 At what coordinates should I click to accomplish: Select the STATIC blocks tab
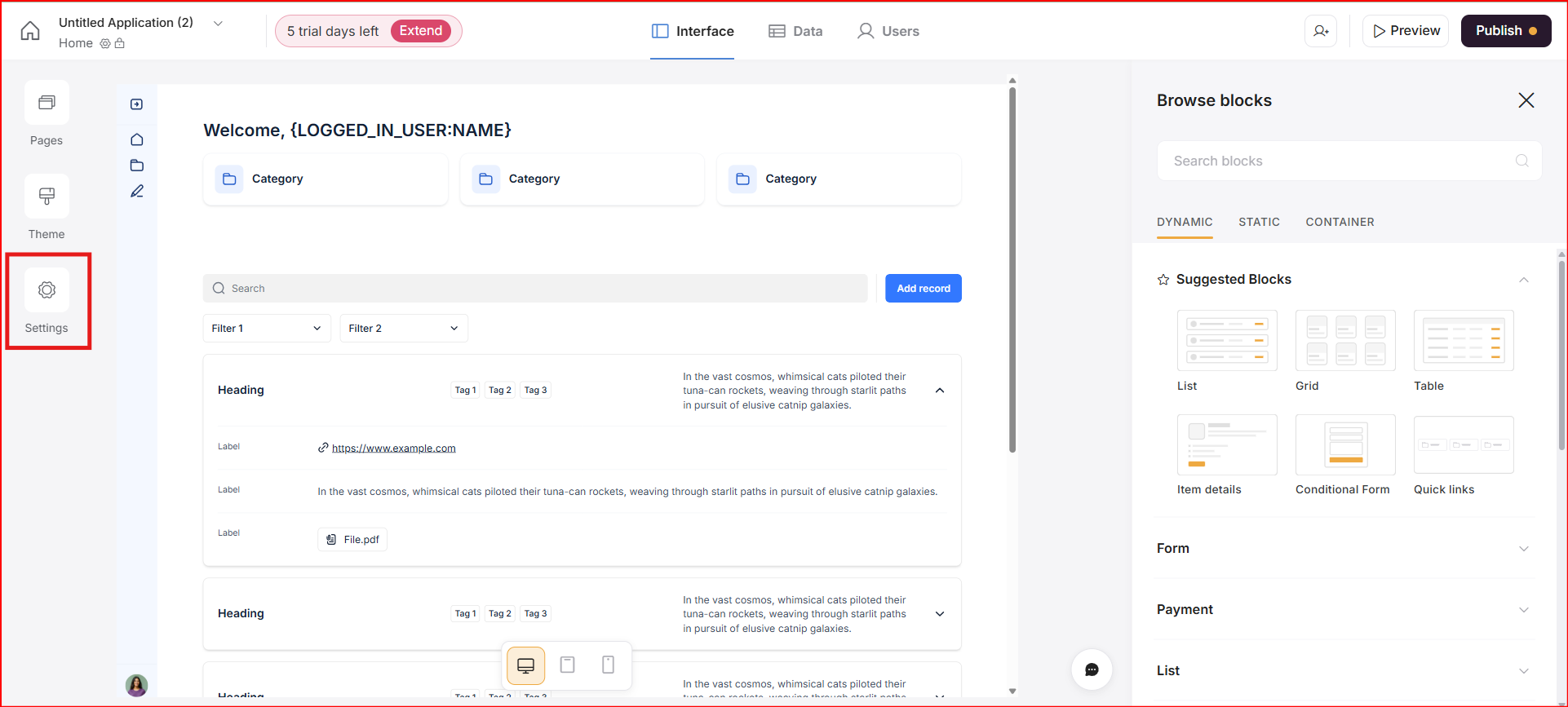[1259, 222]
